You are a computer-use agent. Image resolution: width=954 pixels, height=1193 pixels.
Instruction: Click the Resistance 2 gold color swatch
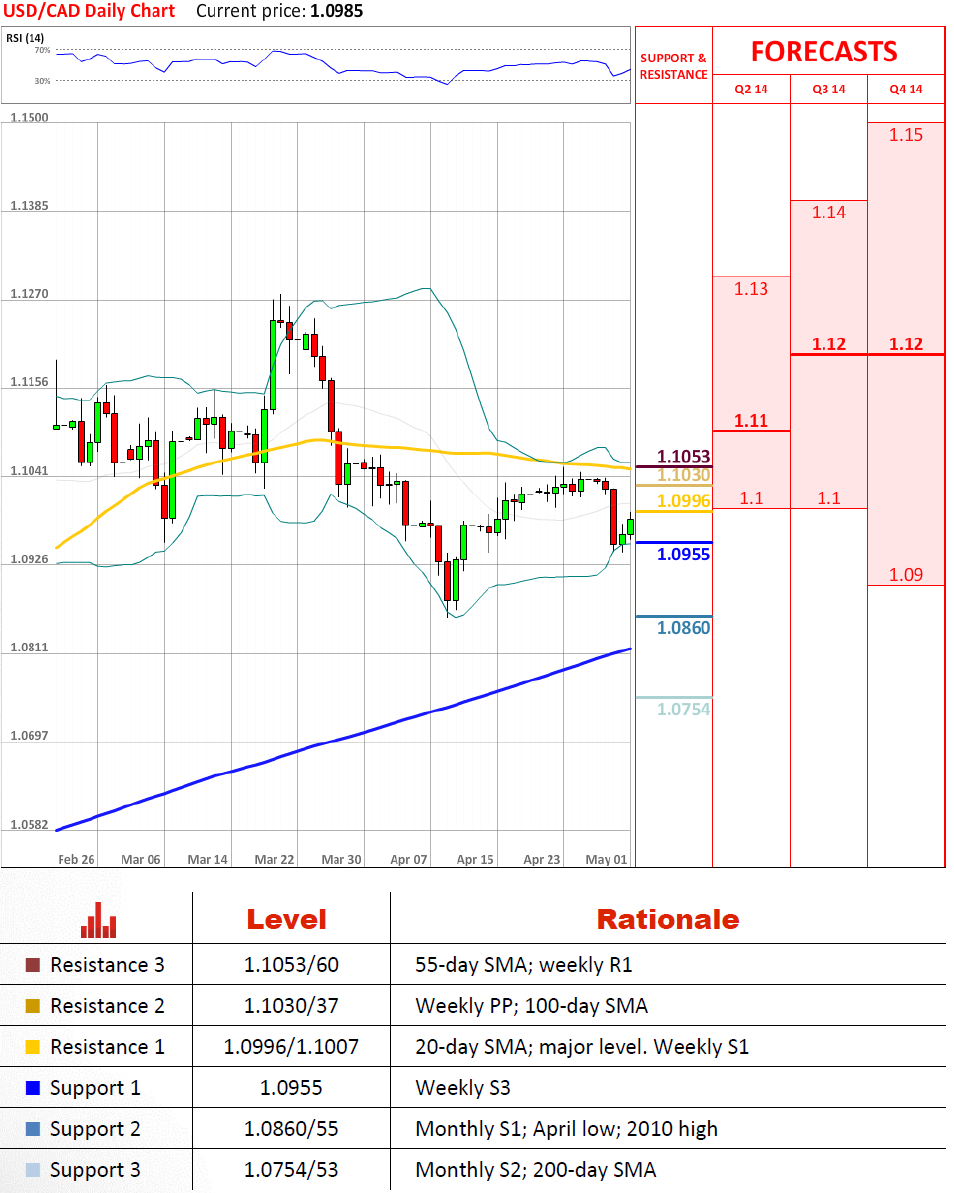[x=33, y=1006]
